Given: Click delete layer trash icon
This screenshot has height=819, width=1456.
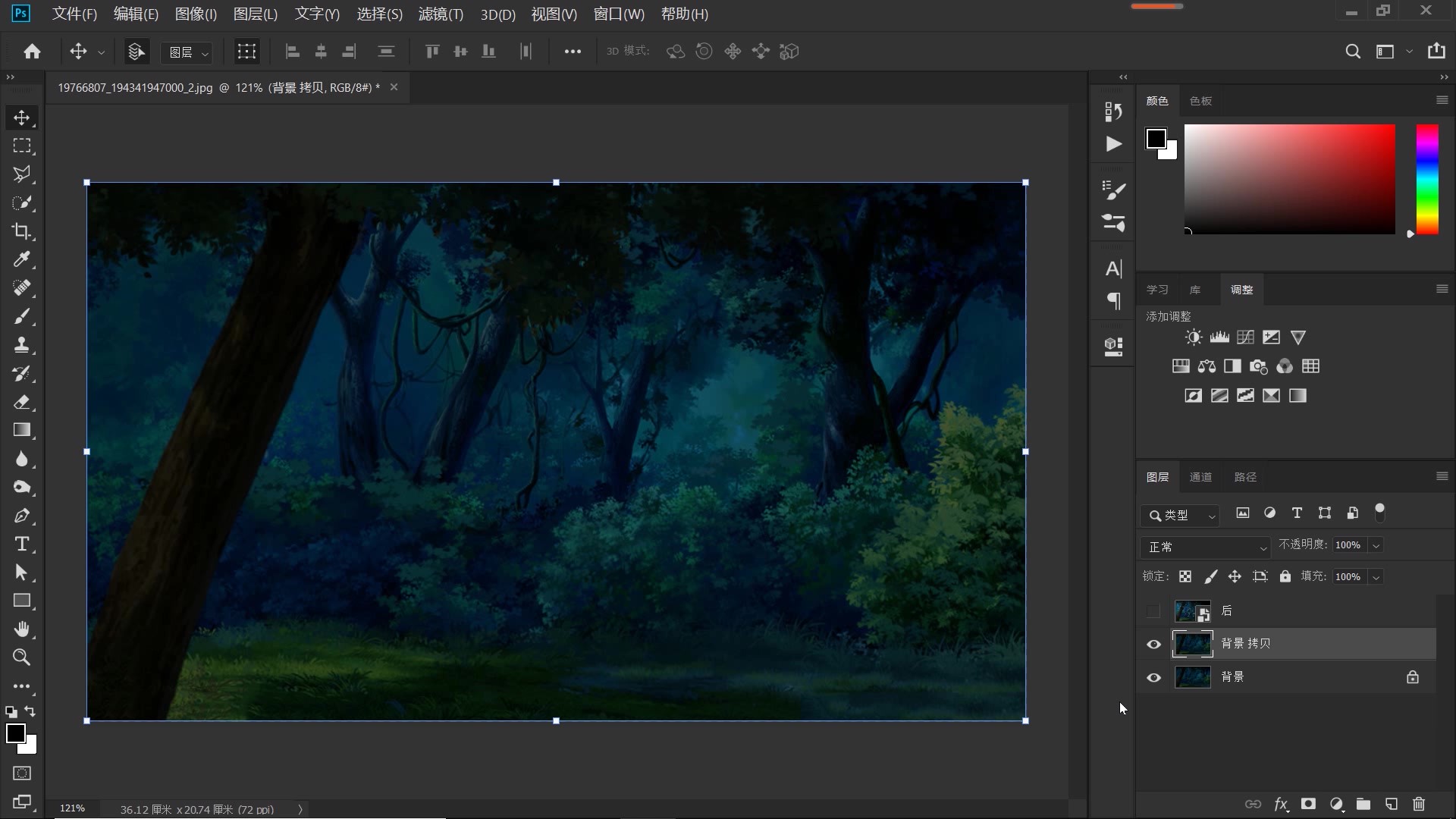Looking at the screenshot, I should [x=1419, y=804].
